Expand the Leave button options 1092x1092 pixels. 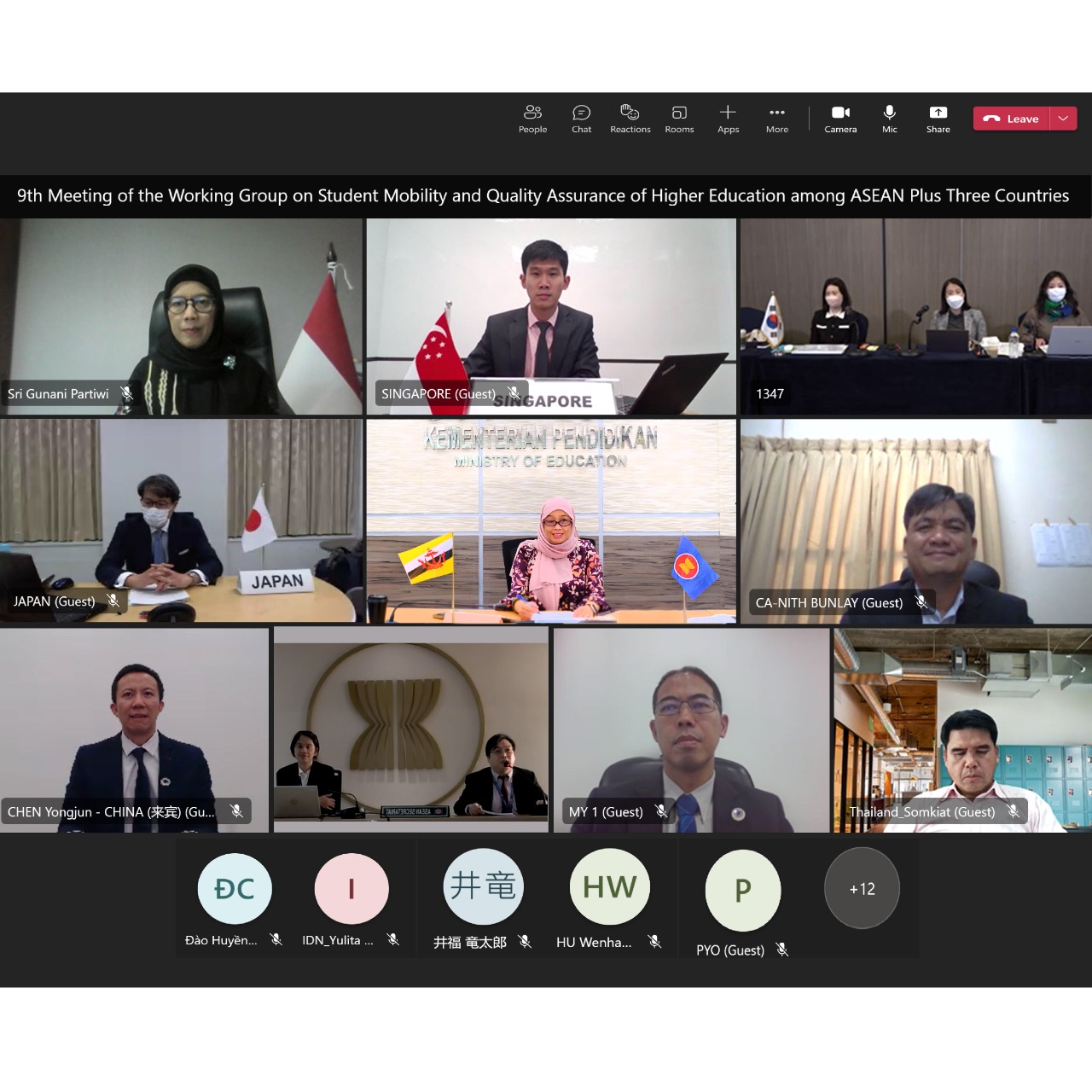click(1063, 119)
